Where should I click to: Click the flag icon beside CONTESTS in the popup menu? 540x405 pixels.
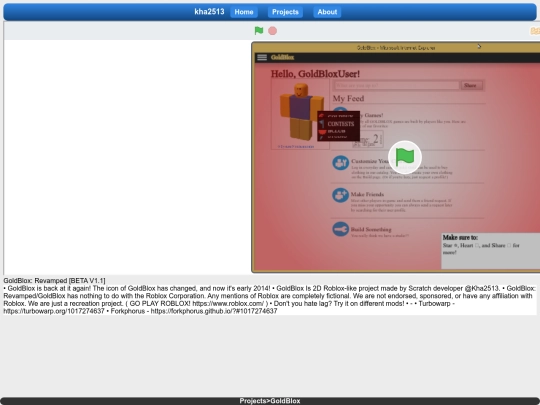(x=322, y=124)
